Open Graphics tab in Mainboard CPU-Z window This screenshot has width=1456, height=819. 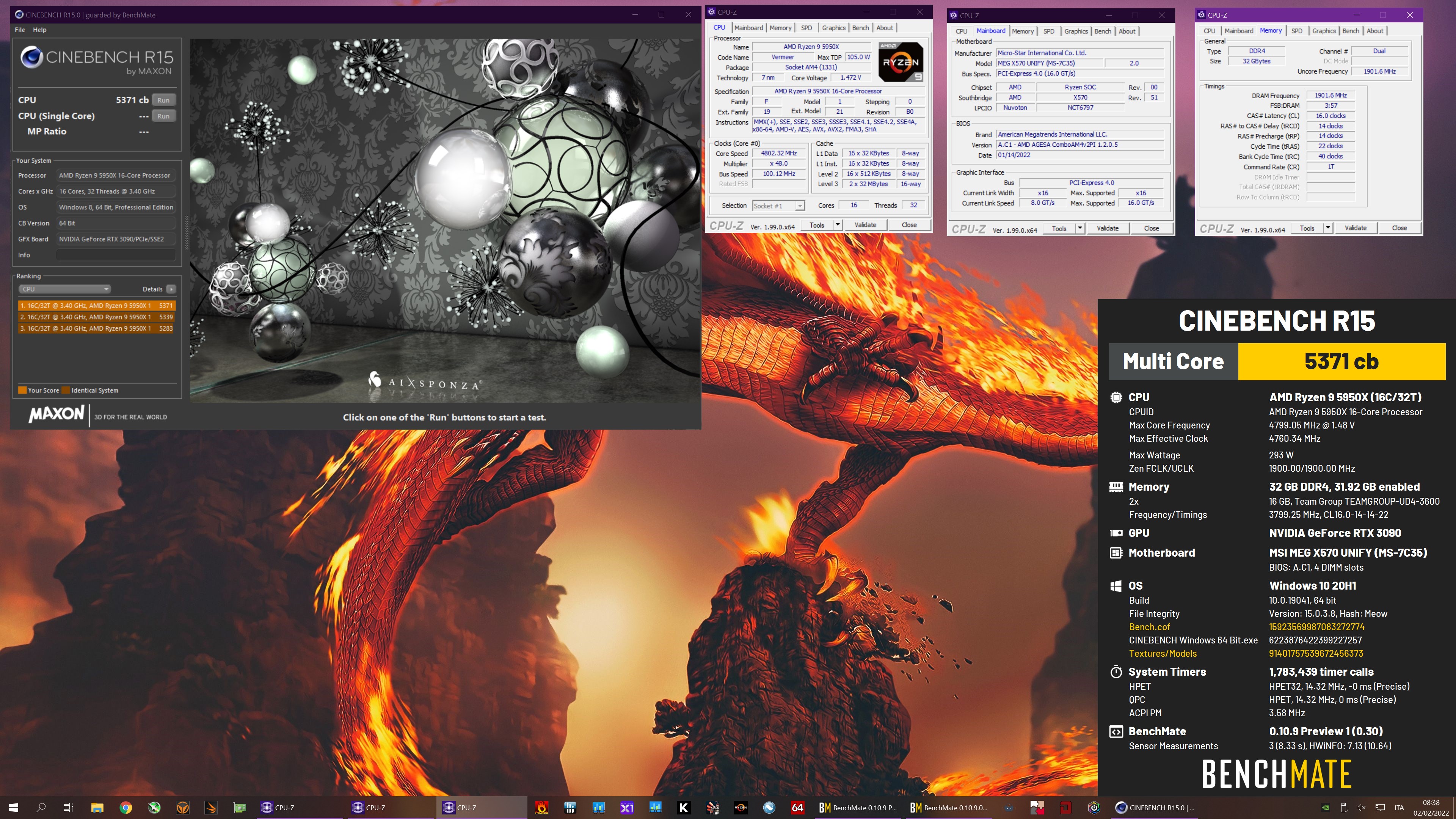[1076, 31]
